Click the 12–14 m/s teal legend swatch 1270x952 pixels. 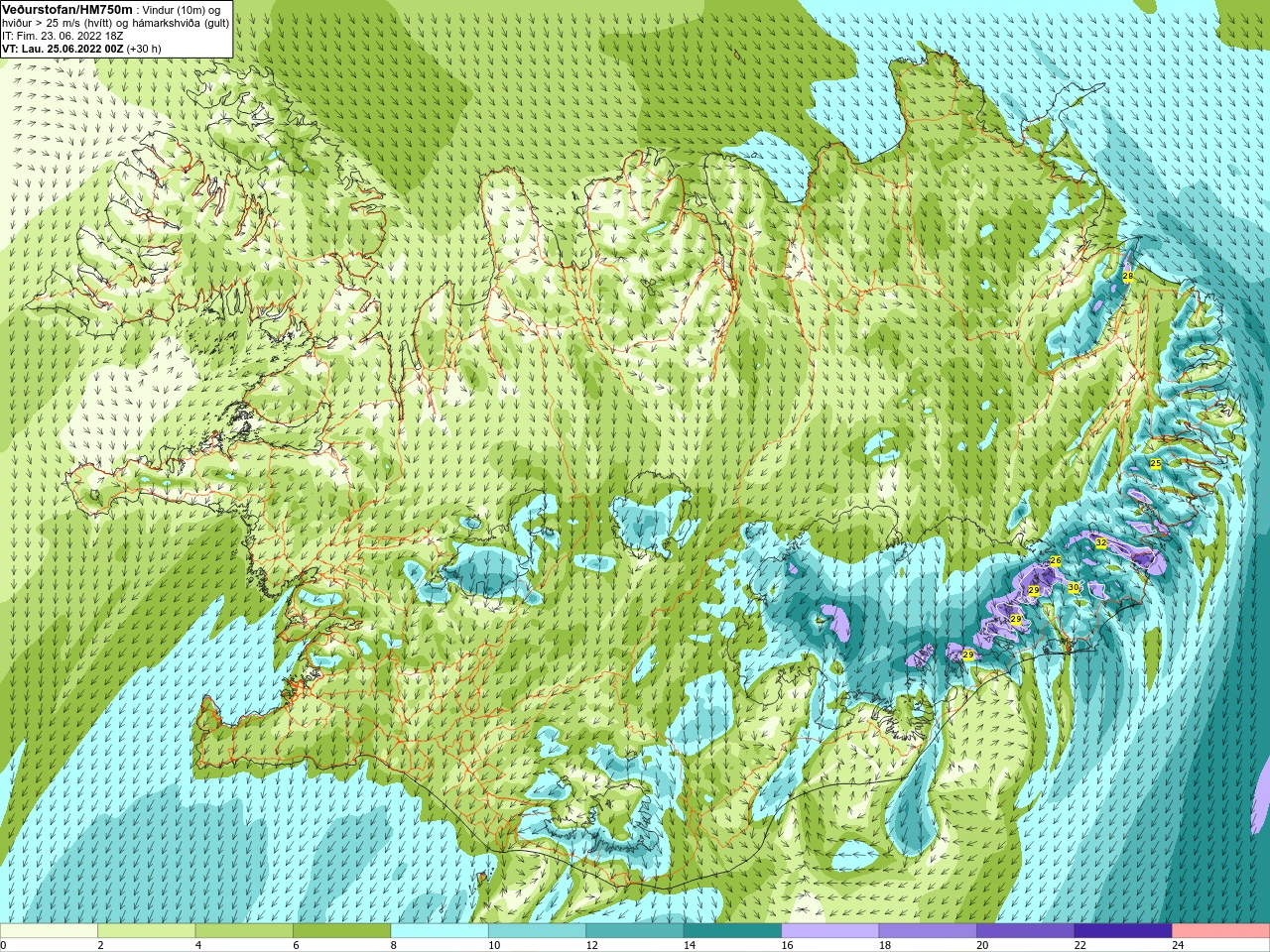pyautogui.click(x=635, y=931)
